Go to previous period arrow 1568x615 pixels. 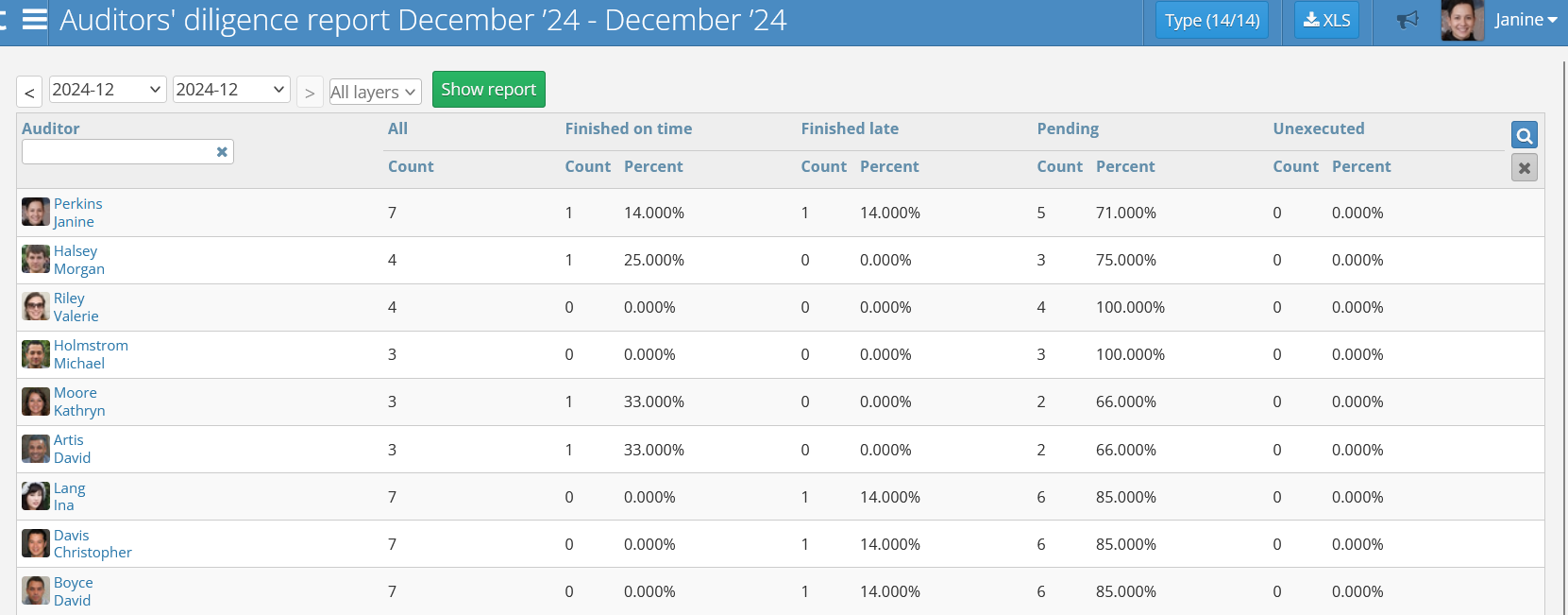29,92
